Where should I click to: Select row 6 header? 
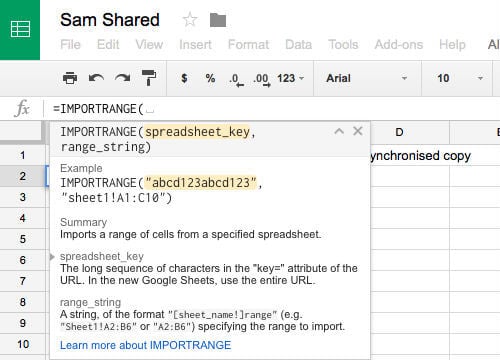point(22,260)
